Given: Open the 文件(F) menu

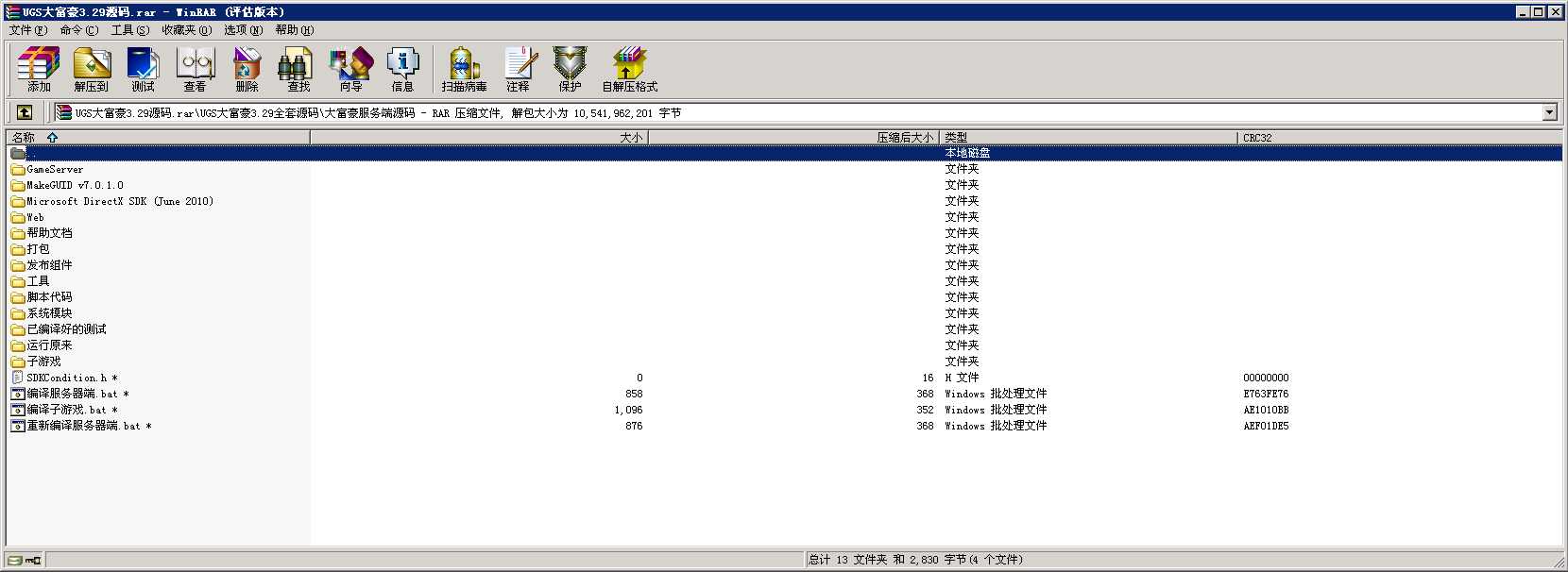Looking at the screenshot, I should [x=28, y=30].
